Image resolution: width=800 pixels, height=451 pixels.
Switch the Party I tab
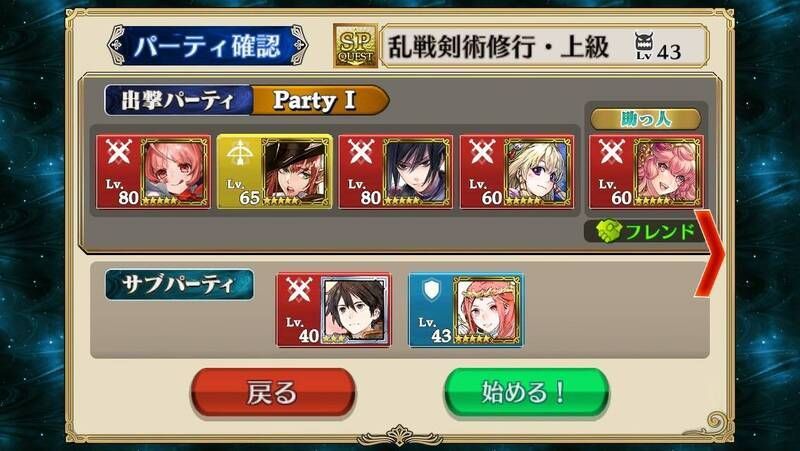click(x=319, y=100)
